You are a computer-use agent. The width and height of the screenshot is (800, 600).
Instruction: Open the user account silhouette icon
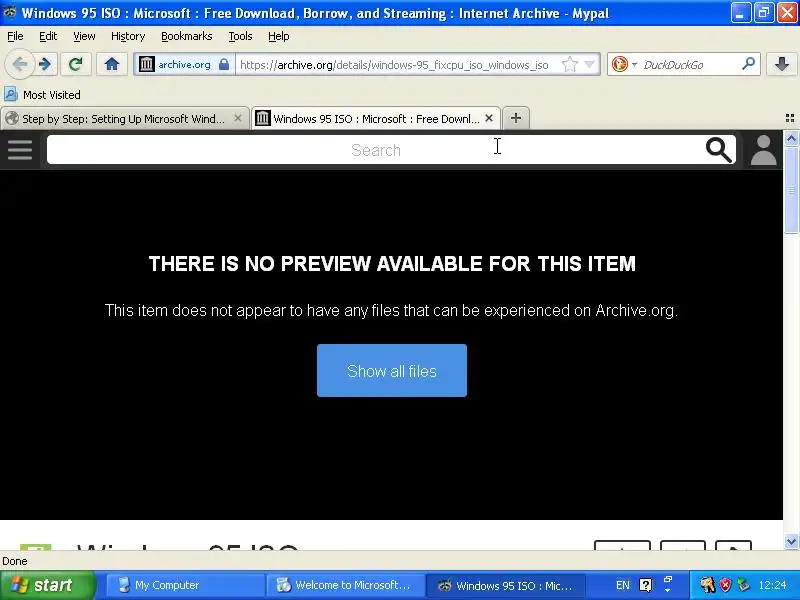[763, 150]
